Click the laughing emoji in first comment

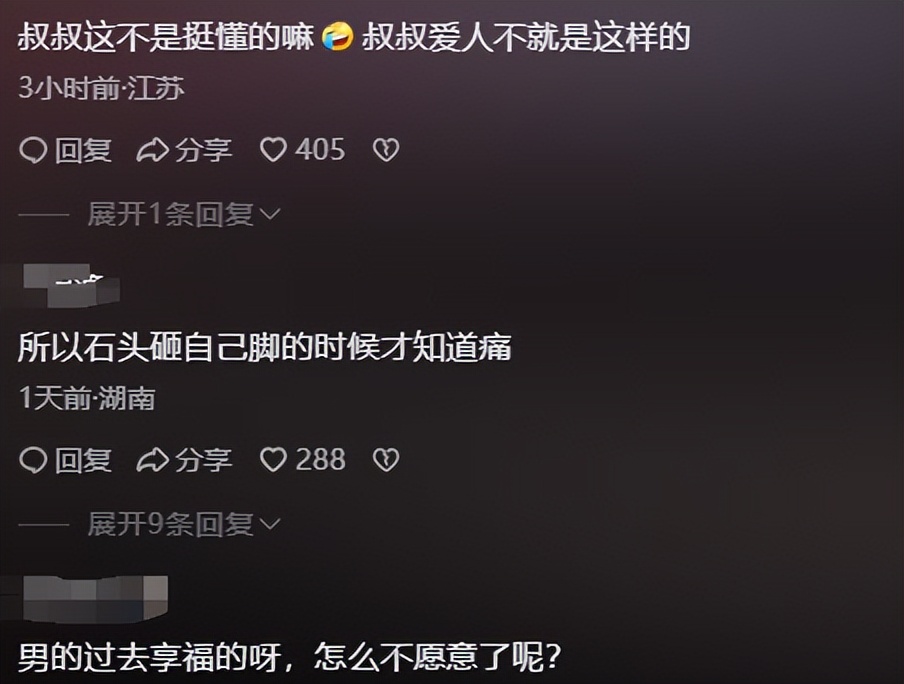point(337,36)
